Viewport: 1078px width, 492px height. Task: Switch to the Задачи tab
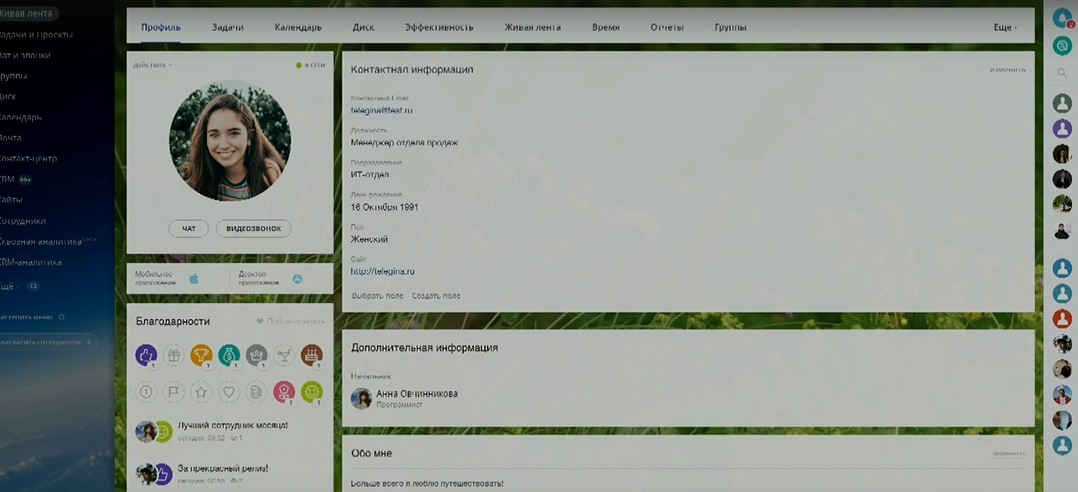click(228, 27)
